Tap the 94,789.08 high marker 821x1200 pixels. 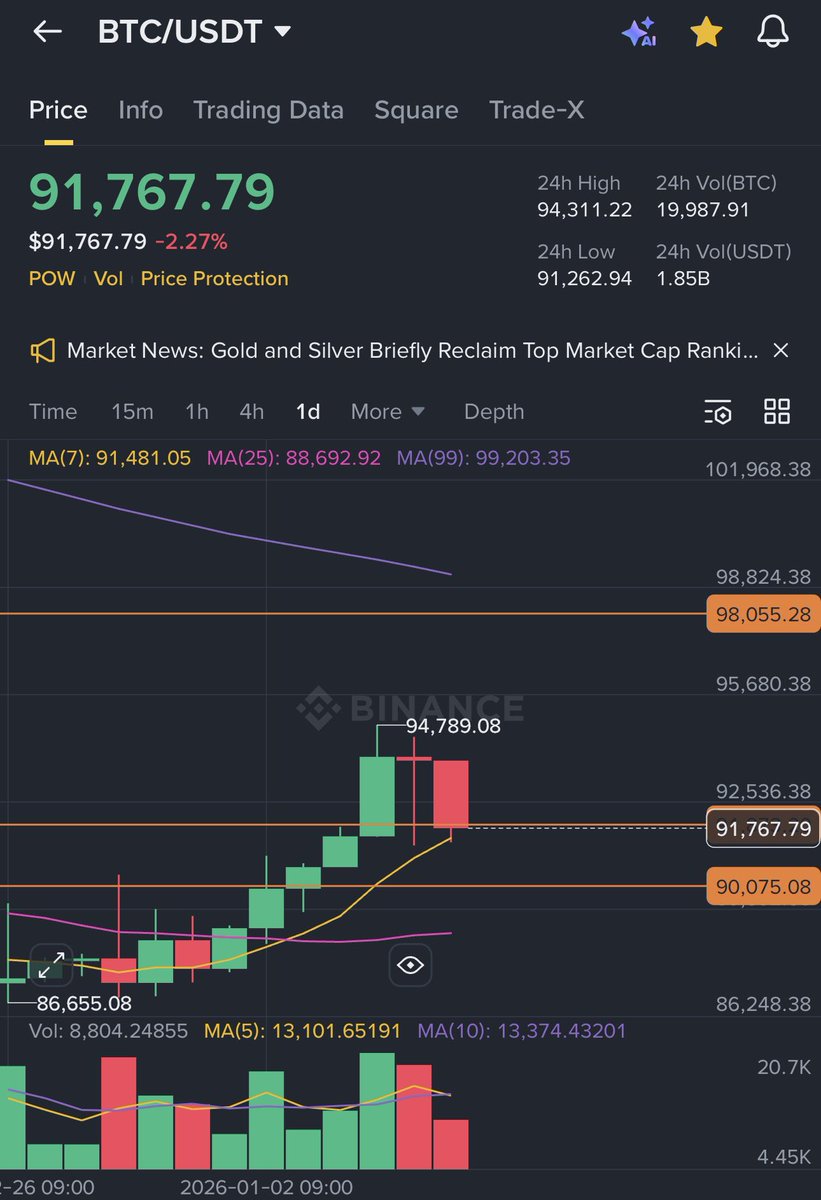453,726
